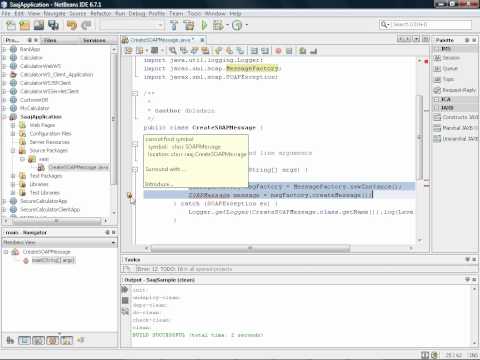Expand the Configuration Files folder
This screenshot has width=480, height=360.
pos(13,133)
